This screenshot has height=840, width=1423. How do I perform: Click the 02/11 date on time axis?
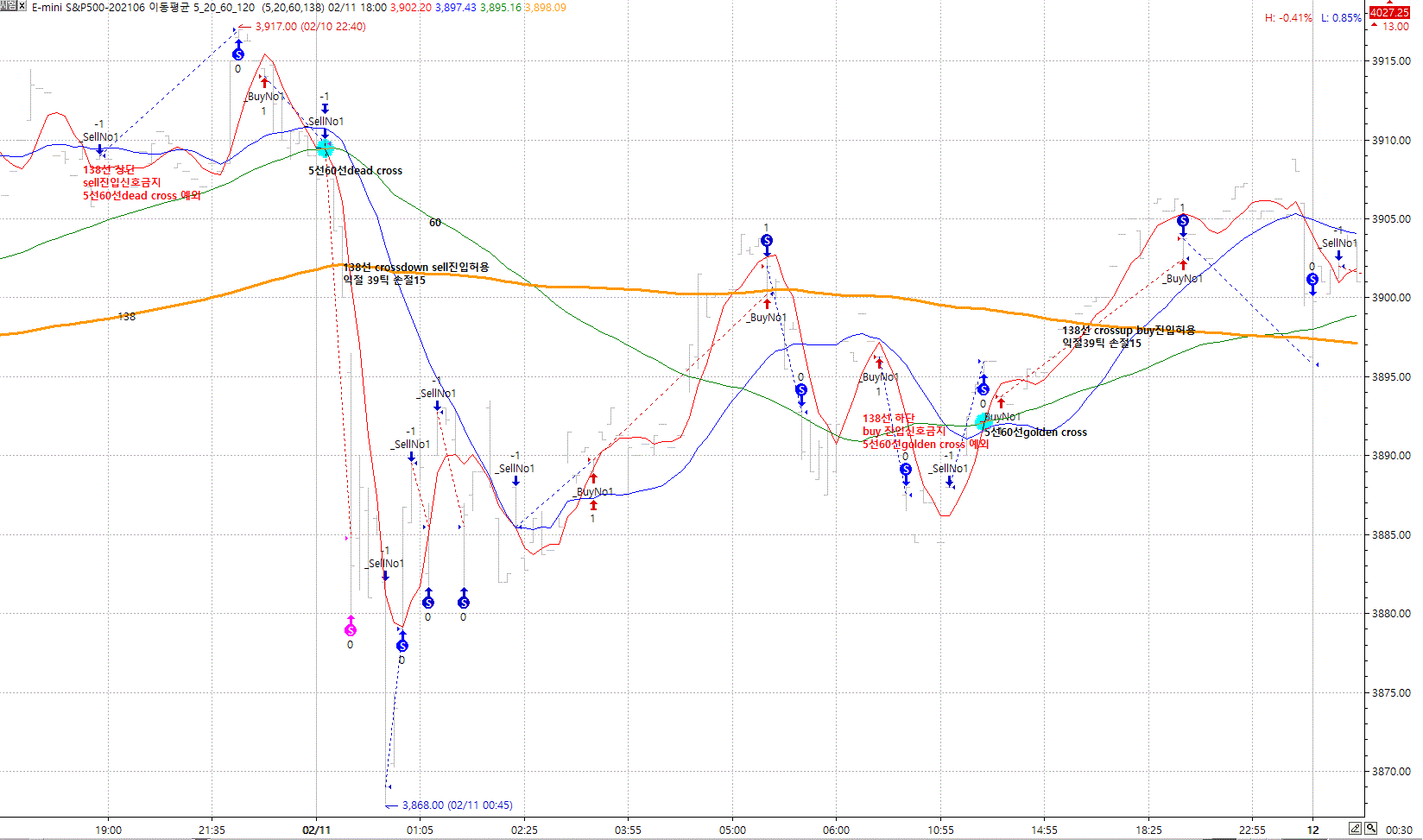point(316,830)
